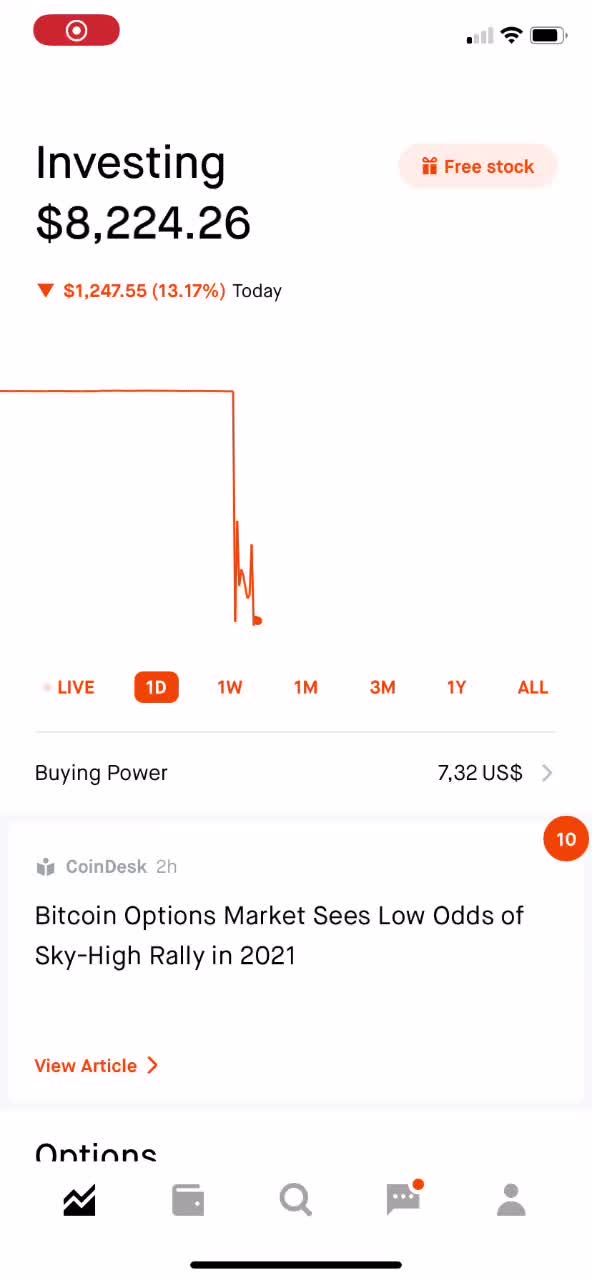The height and width of the screenshot is (1280, 592).
Task: Switch chart to 1M range
Action: pos(306,687)
